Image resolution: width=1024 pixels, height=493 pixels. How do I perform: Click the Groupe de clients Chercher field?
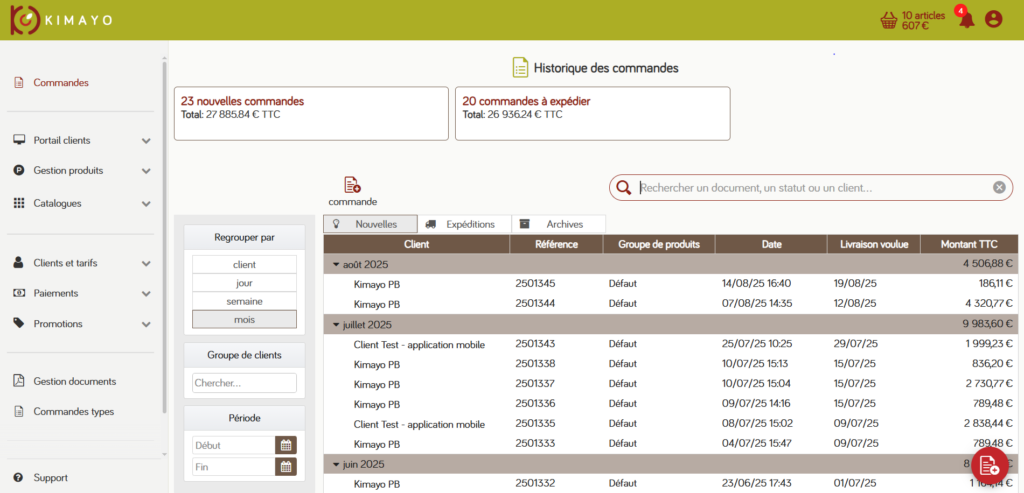coord(244,383)
